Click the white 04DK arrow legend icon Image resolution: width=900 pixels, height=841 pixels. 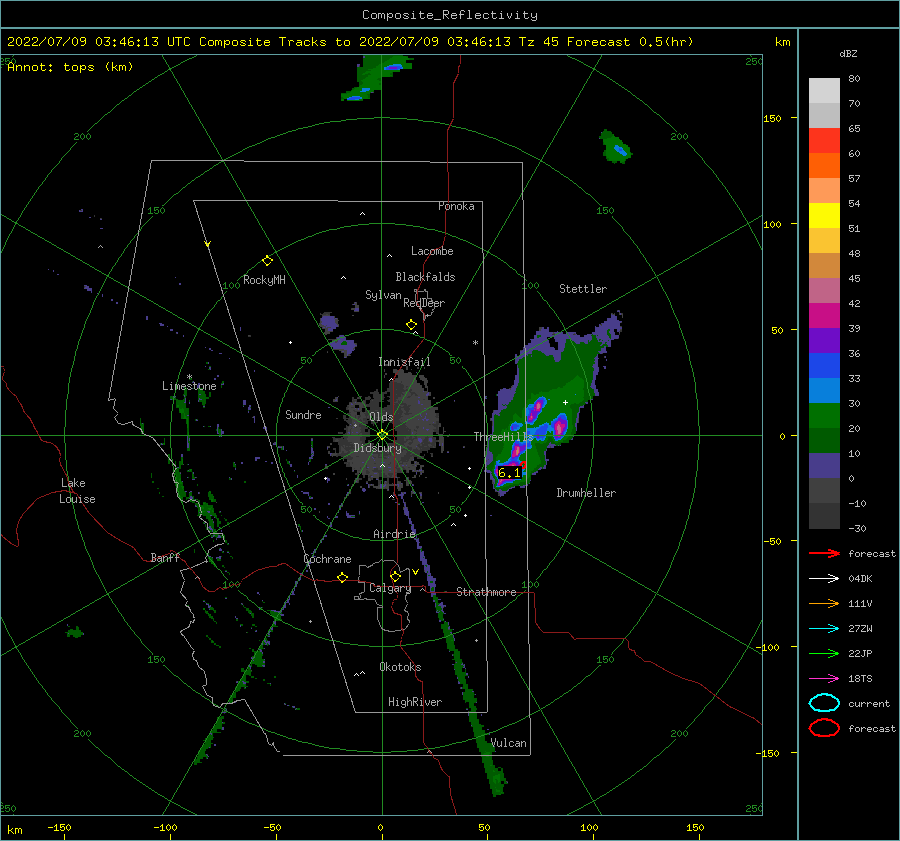pos(824,578)
